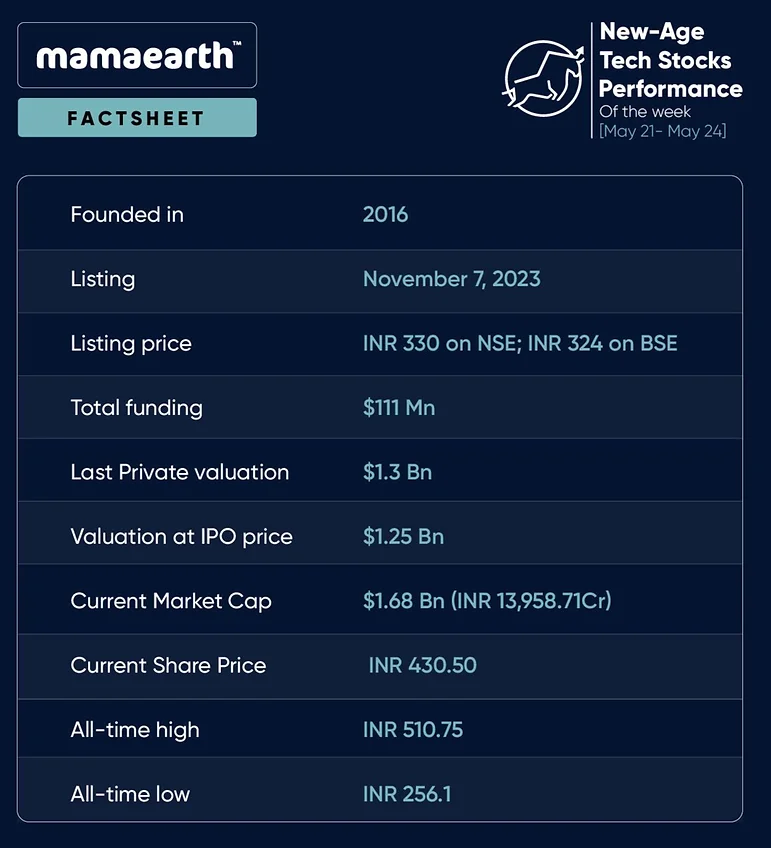The height and width of the screenshot is (848, 771).
Task: Select the $1.3 Bn private valuation value
Action: click(397, 472)
